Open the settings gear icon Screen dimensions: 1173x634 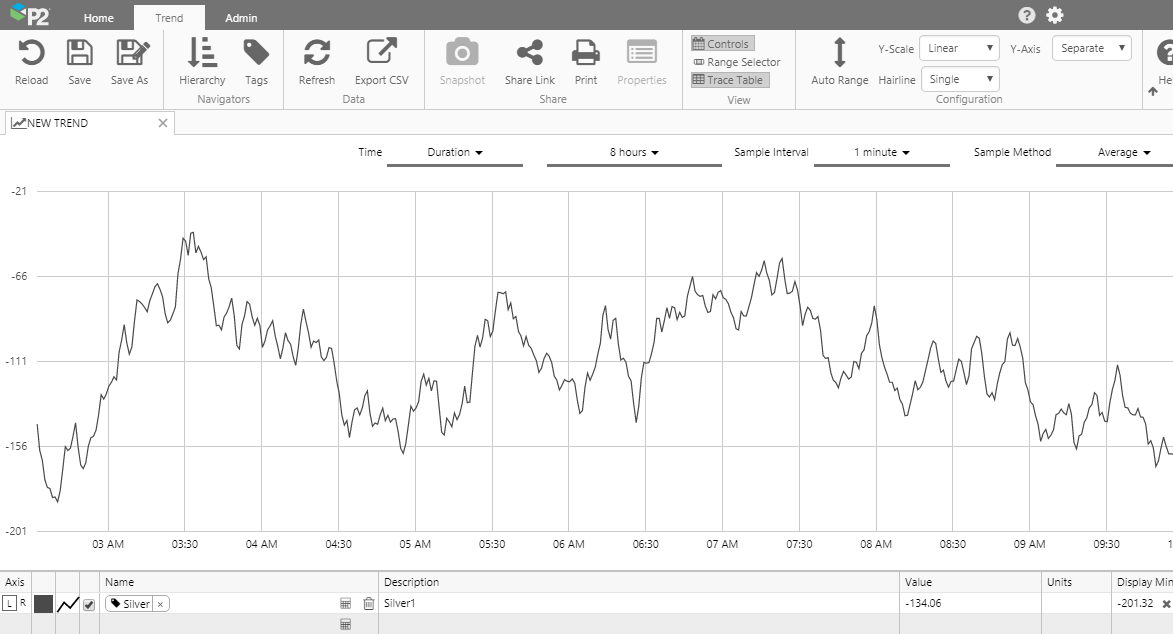(1055, 15)
